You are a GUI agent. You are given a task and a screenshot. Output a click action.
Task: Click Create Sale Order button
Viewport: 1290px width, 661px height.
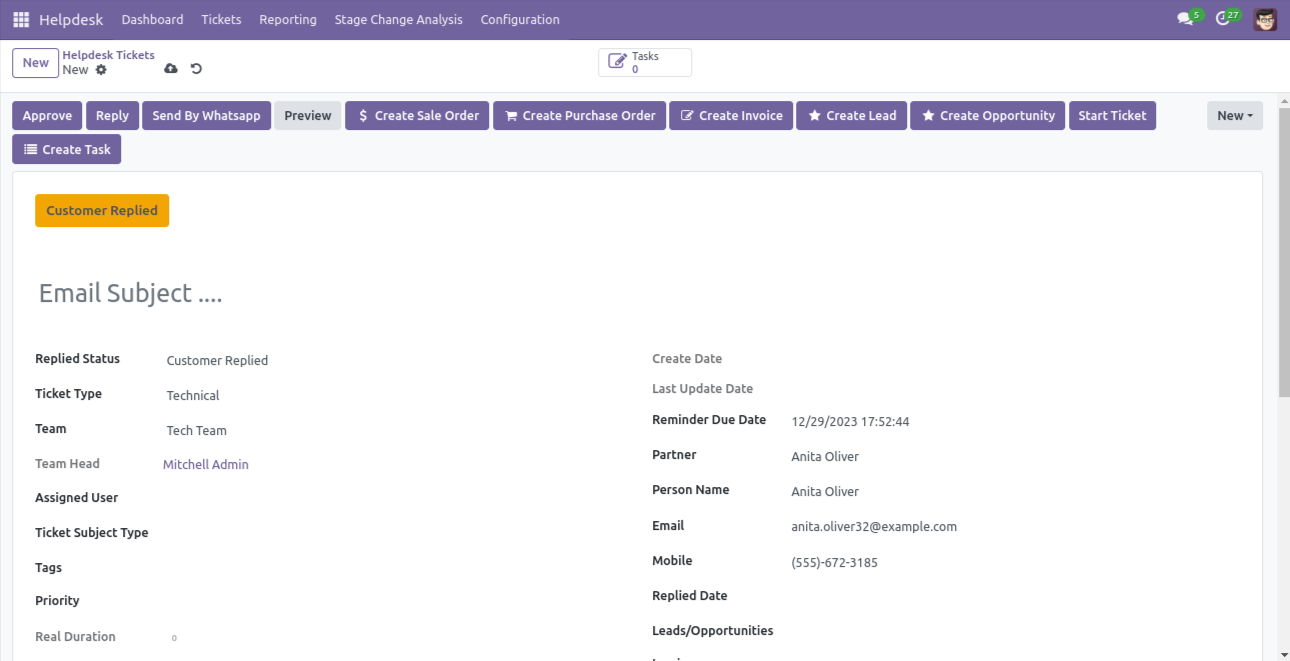pos(417,116)
